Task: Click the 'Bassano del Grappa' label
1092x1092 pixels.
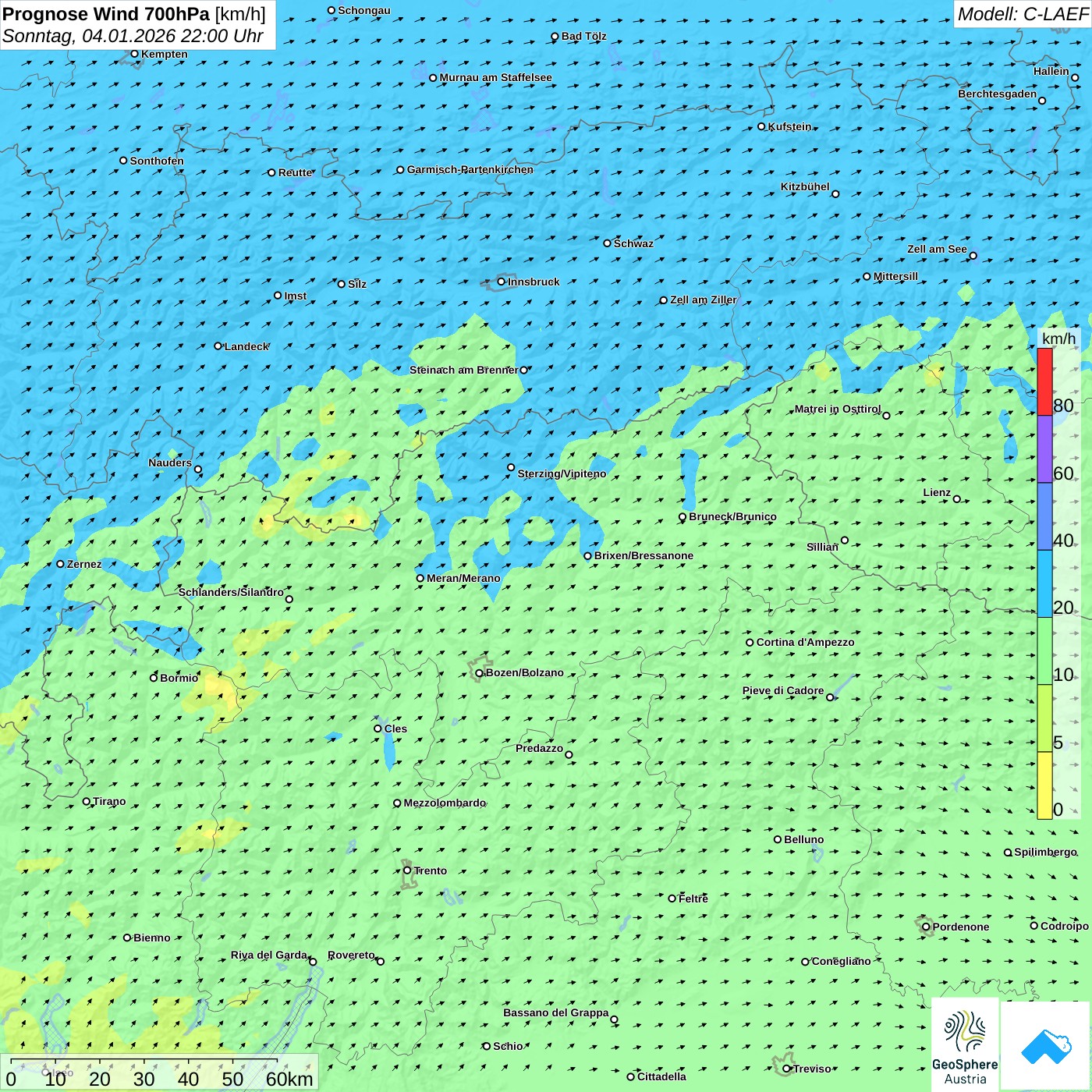Action: (x=556, y=1012)
